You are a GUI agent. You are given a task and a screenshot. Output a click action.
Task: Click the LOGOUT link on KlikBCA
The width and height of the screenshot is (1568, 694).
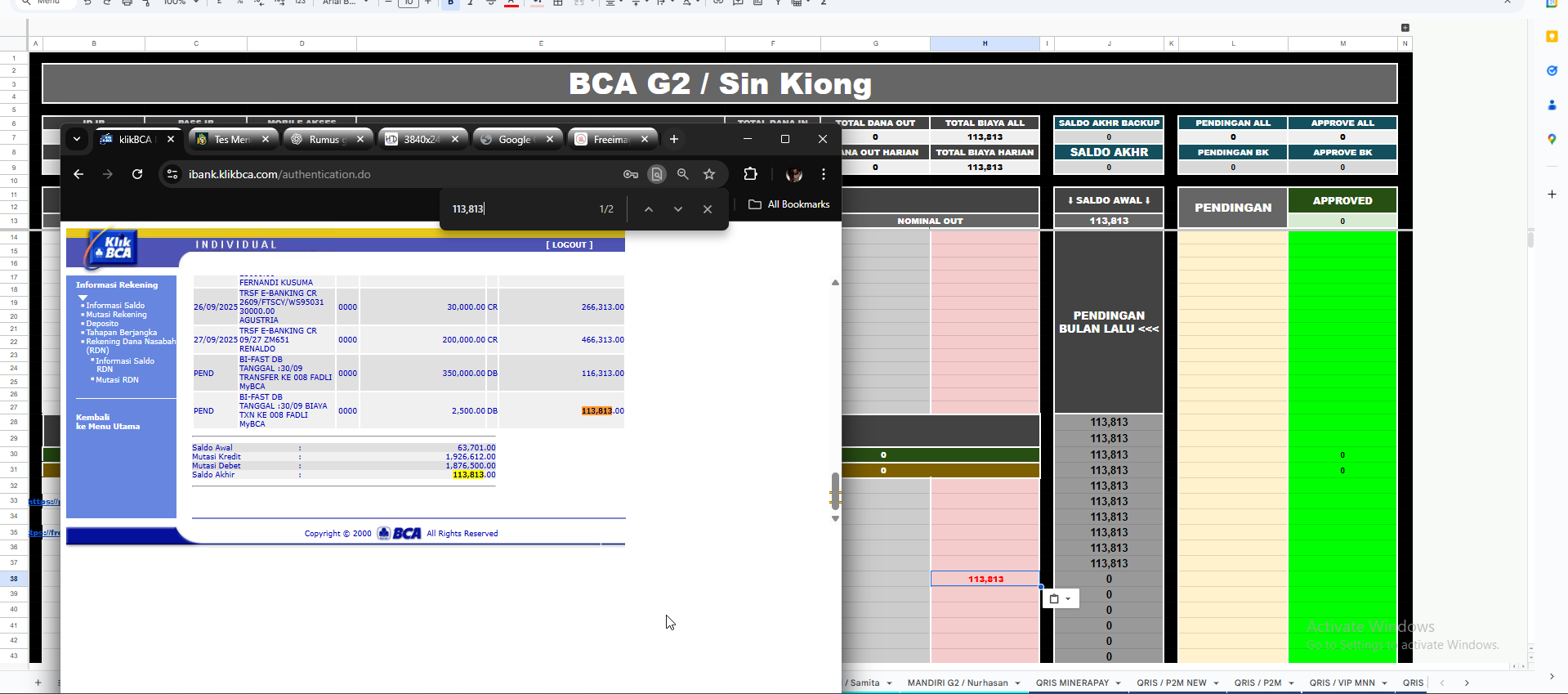570,244
